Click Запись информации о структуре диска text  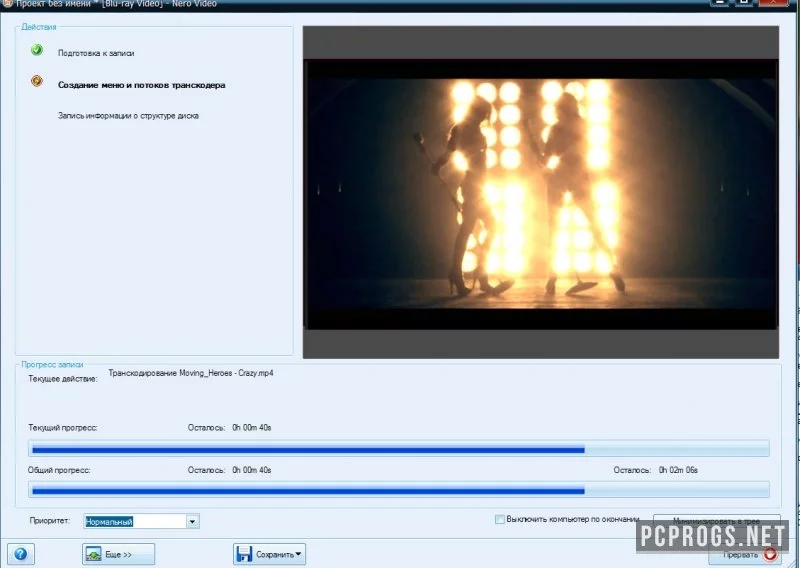point(128,116)
